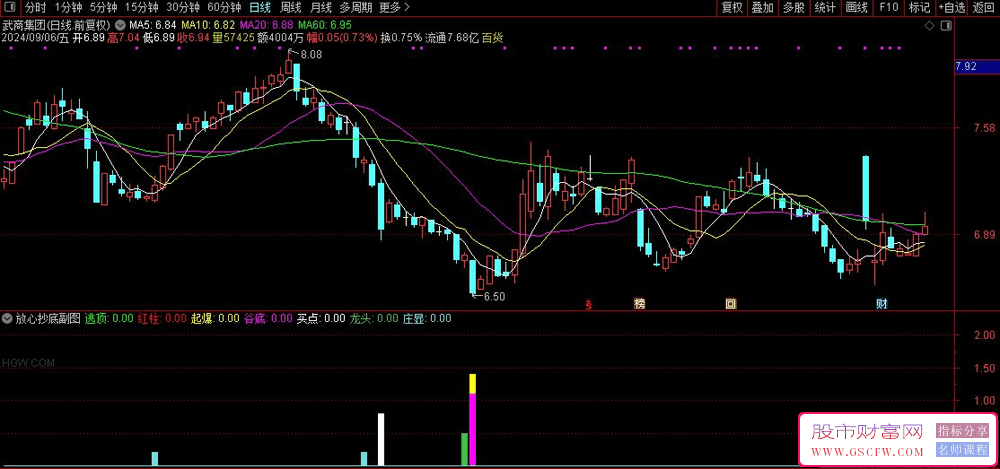The image size is (1000, 469).
Task: Click the 名师课程 banner link
Action: pyautogui.click(x=962, y=449)
